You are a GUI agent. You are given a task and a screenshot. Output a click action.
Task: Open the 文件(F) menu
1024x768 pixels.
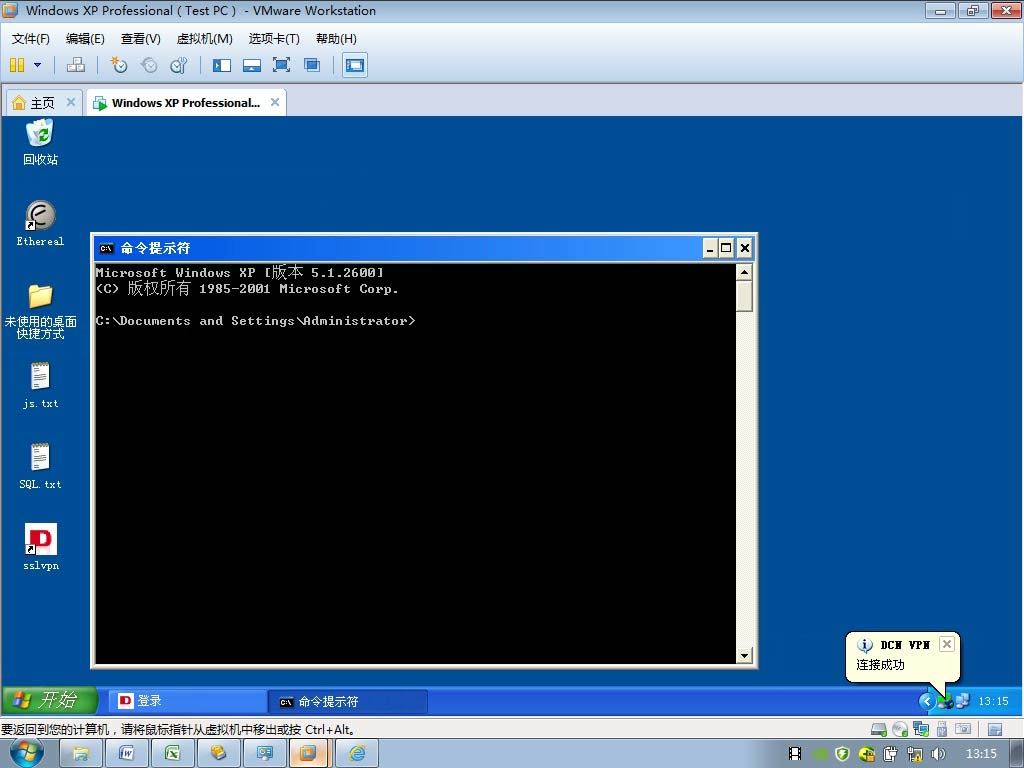pos(31,39)
